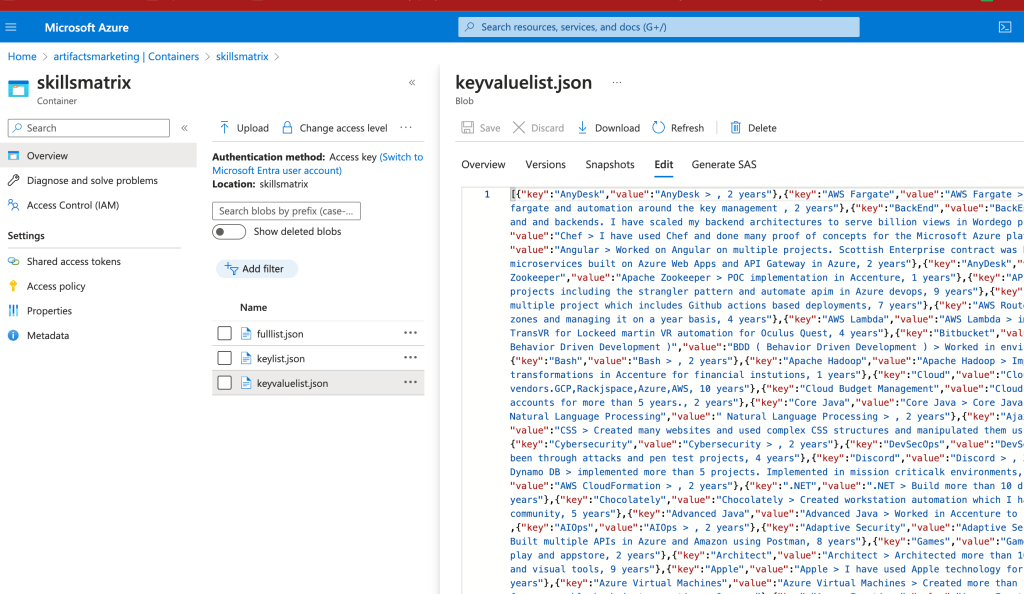Open more options ellipsis for fulllist.json
The image size is (1024, 594).
coord(410,333)
